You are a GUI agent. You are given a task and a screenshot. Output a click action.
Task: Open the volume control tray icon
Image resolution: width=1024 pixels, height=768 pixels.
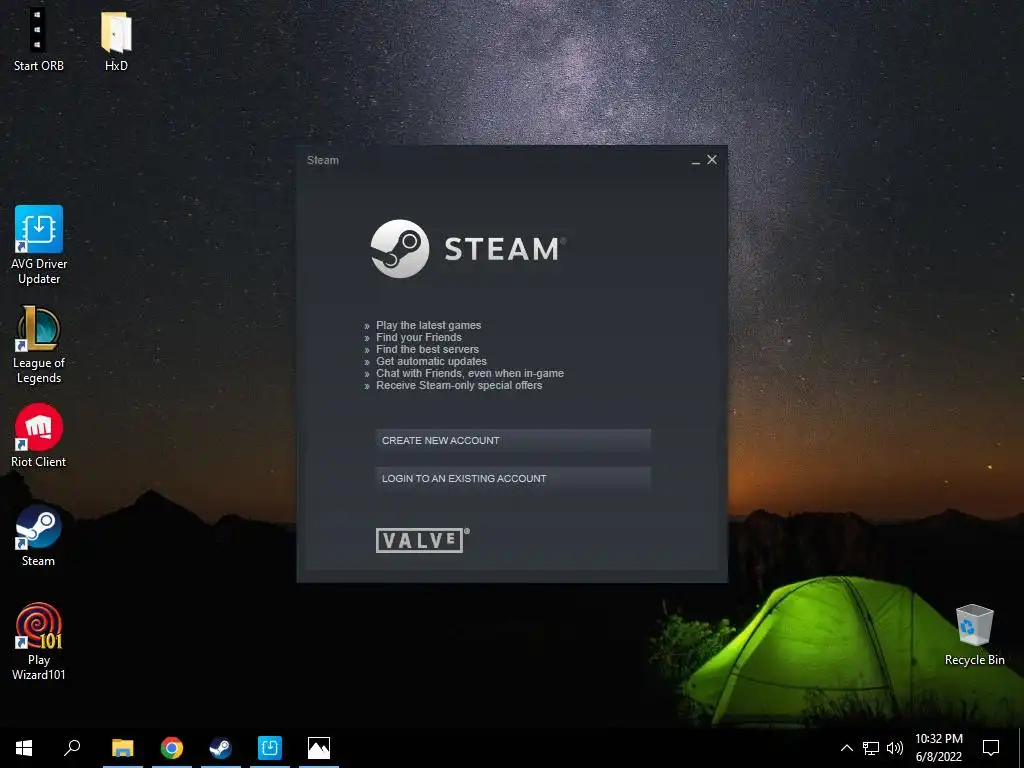895,748
